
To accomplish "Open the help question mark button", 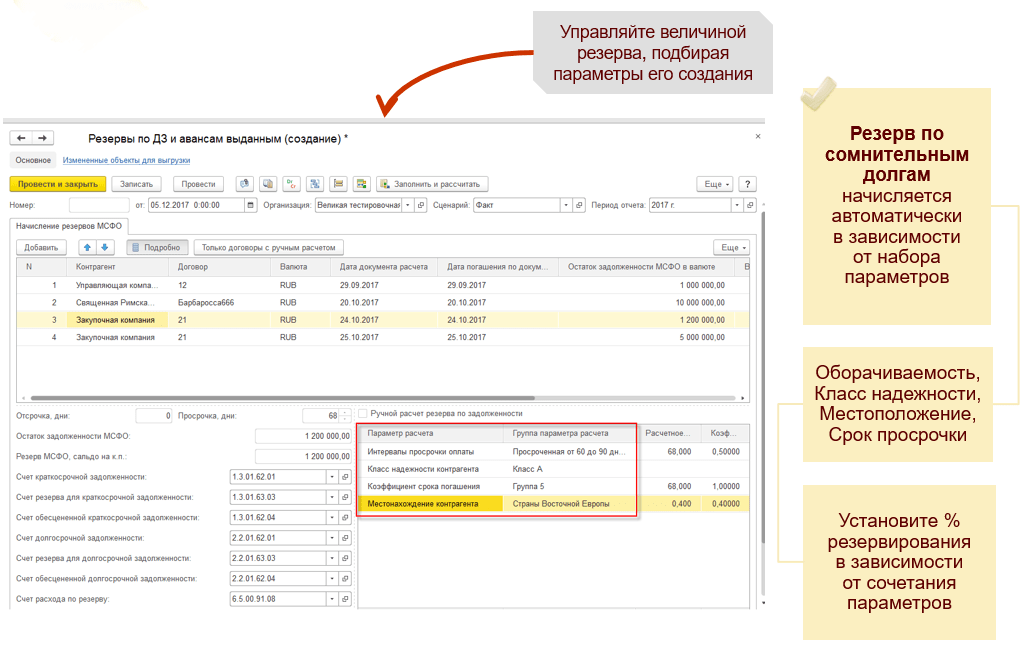I will tap(746, 184).
